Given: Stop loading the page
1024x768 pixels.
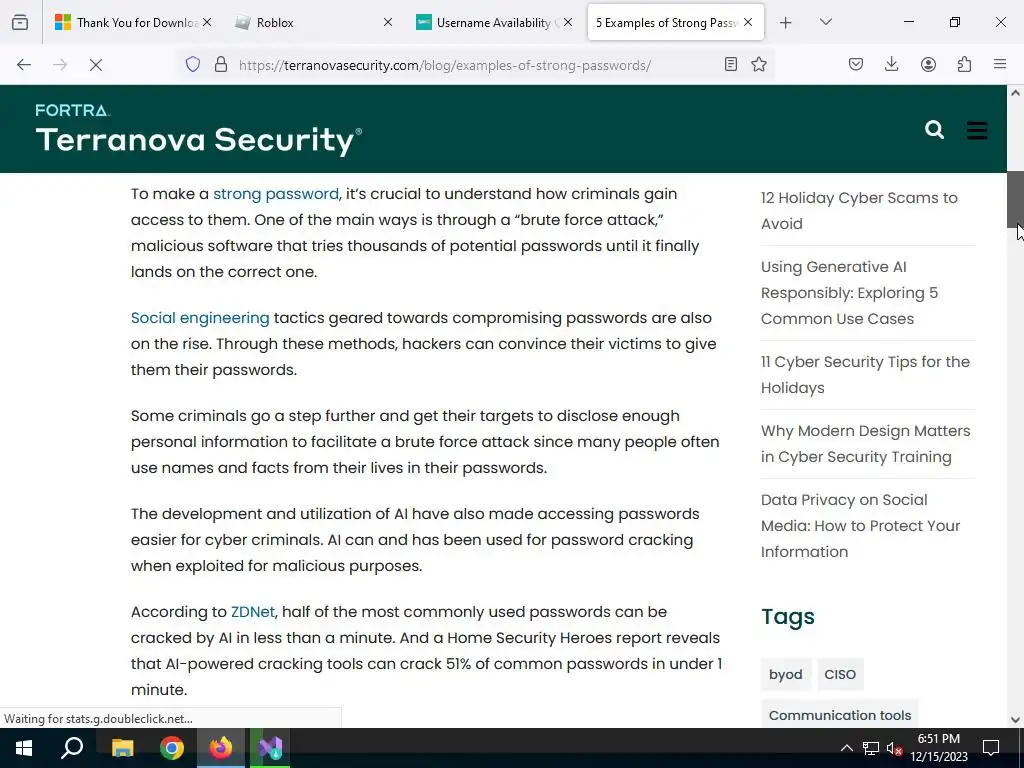Looking at the screenshot, I should point(95,65).
